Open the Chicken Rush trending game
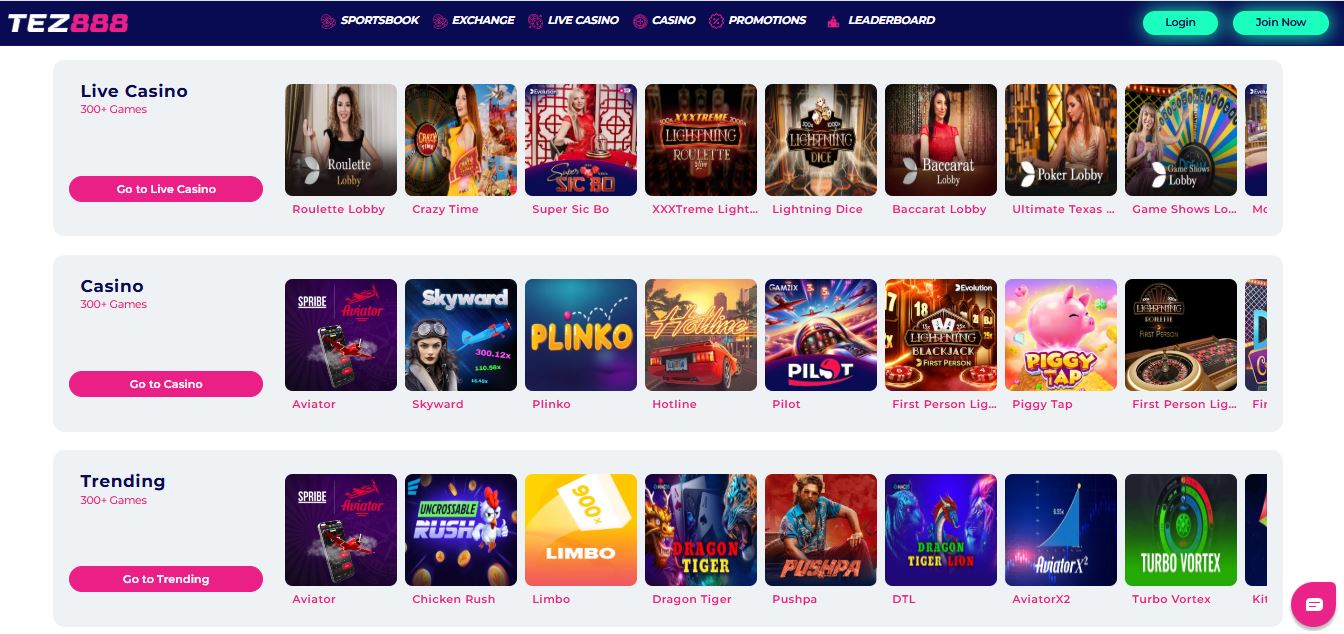This screenshot has width=1344, height=634. 461,530
